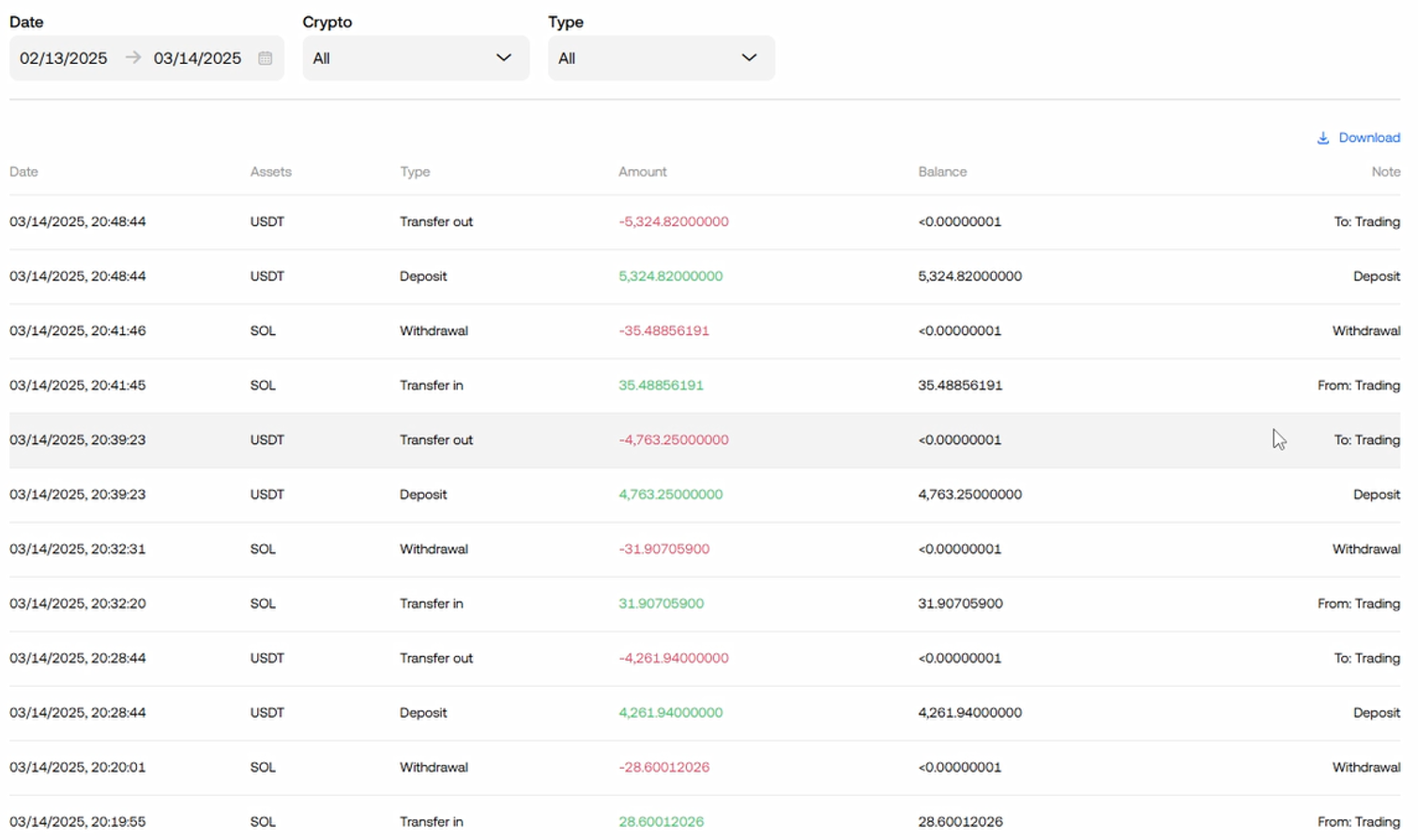This screenshot has width=1418, height=840.
Task: Select green amount 4,763.25000000
Action: [x=670, y=494]
